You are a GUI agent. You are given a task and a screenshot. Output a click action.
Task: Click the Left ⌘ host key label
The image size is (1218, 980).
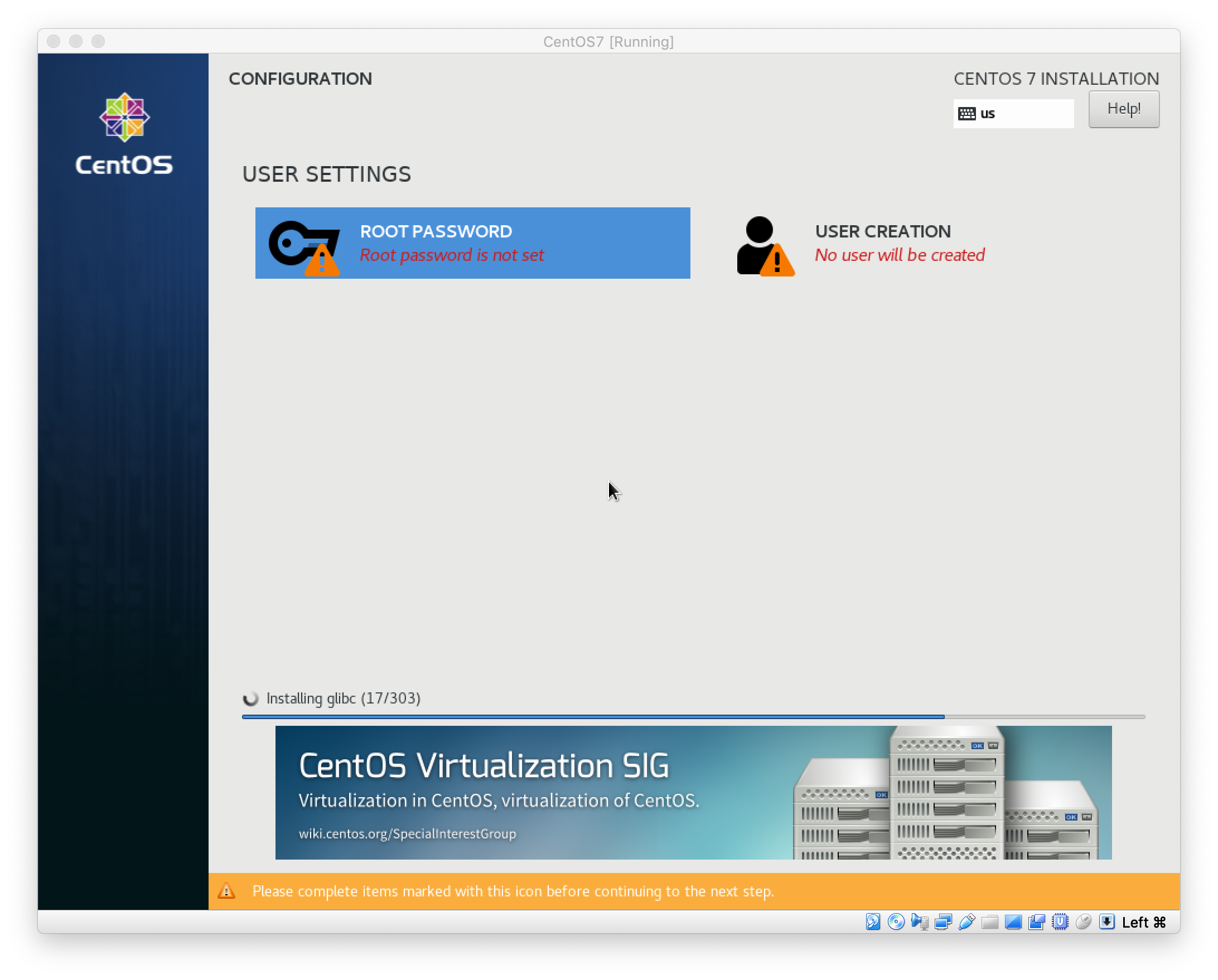pyautogui.click(x=1143, y=922)
